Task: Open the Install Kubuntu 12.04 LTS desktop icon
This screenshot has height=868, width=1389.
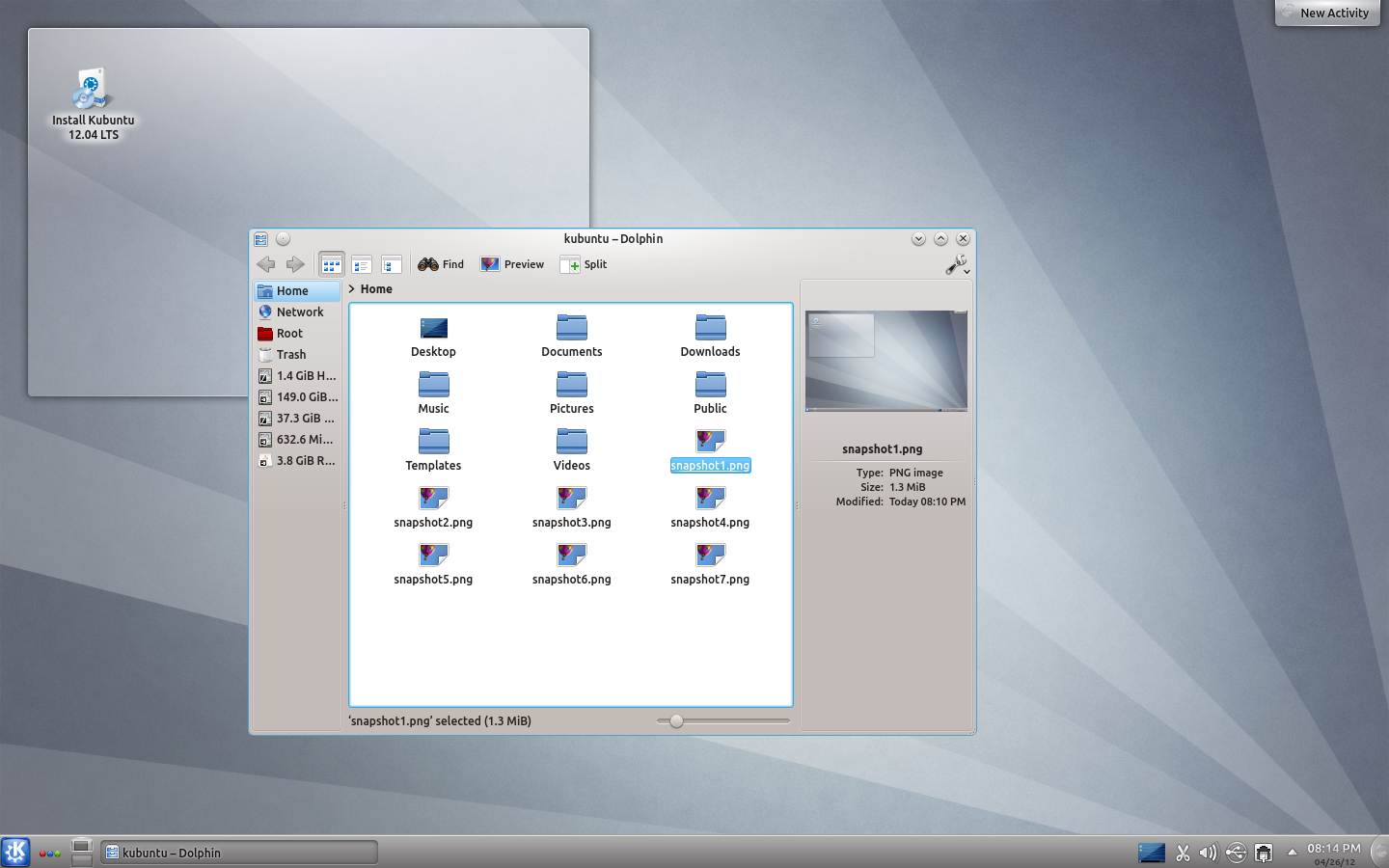Action: coord(93,104)
